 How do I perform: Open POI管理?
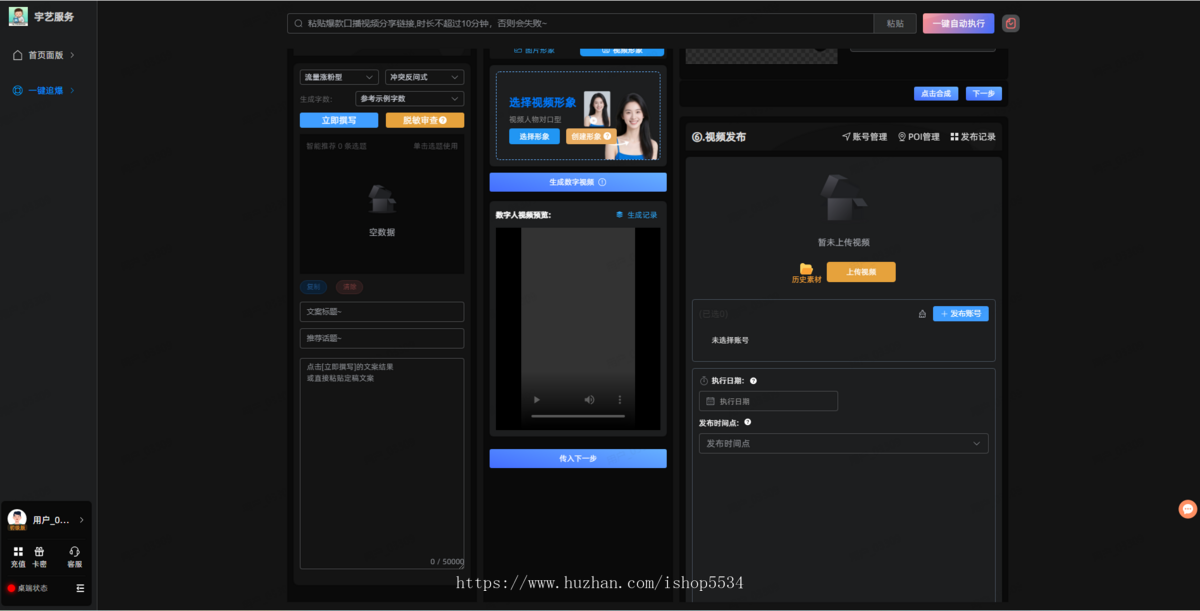point(918,137)
